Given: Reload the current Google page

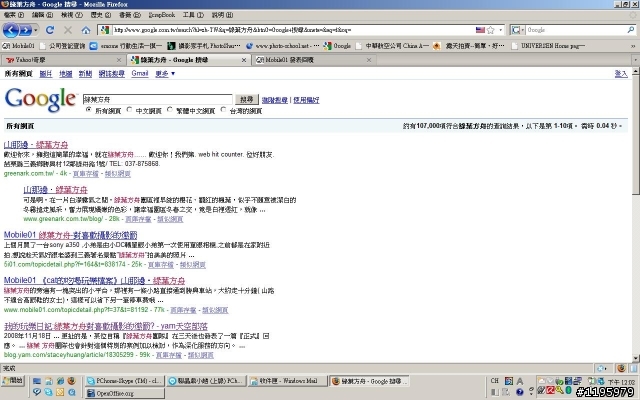Looking at the screenshot, I should click(50, 30).
